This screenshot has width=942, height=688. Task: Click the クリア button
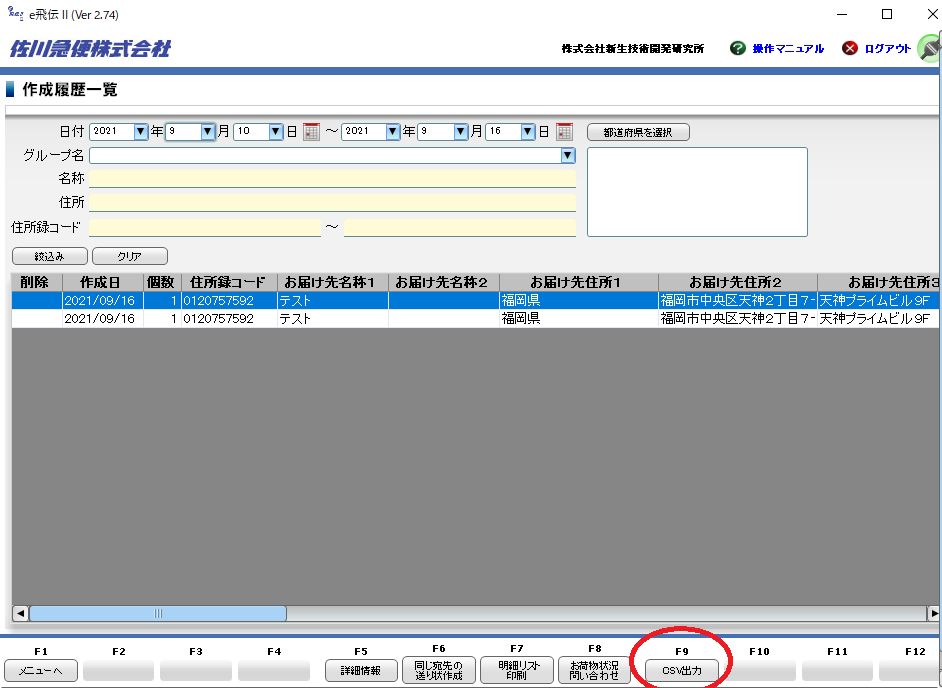(x=129, y=256)
